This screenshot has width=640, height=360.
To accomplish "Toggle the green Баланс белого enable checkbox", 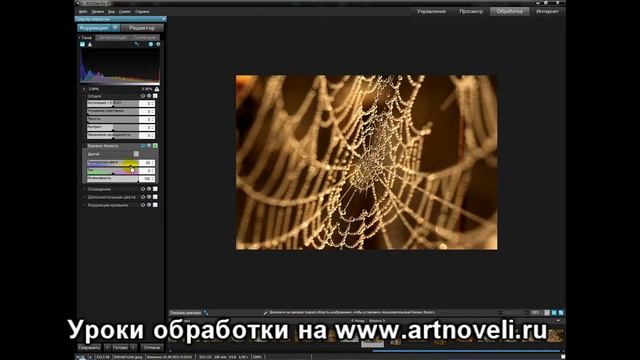I will tap(155, 146).
